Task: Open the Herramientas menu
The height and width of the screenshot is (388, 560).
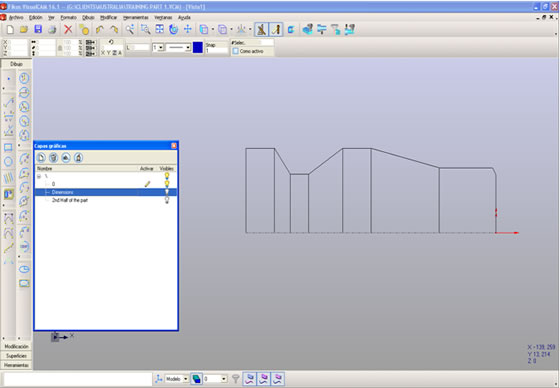Action: tap(135, 18)
